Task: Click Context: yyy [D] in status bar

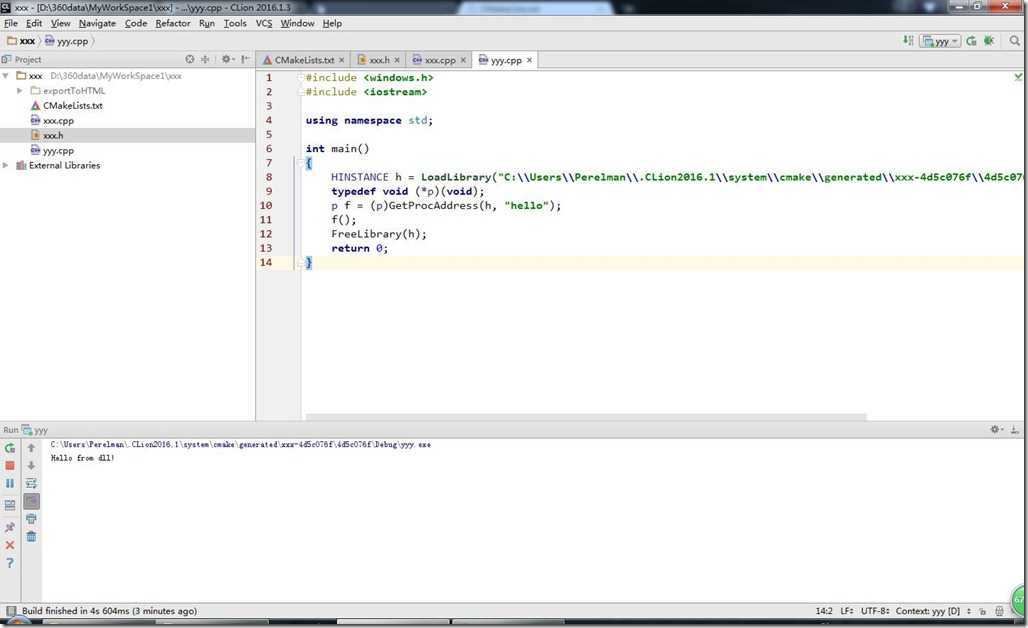Action: pyautogui.click(x=928, y=611)
